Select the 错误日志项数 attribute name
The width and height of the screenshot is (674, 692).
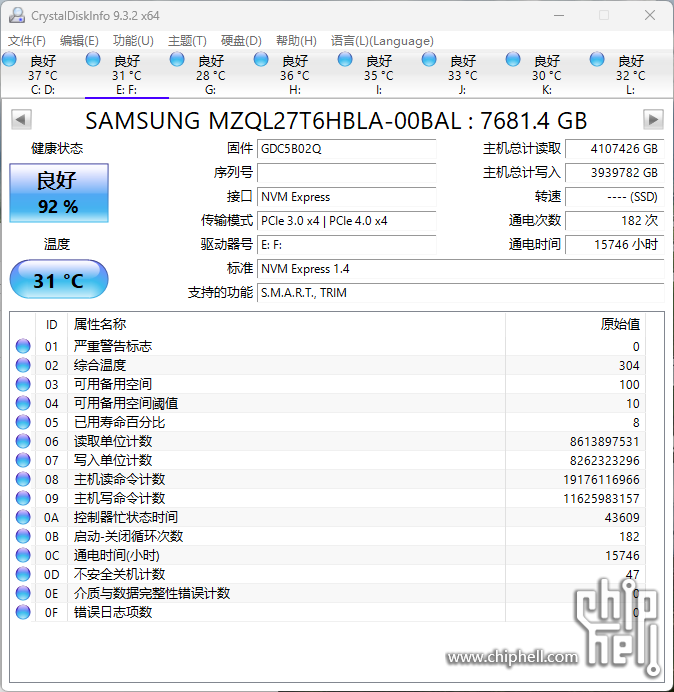coord(113,612)
